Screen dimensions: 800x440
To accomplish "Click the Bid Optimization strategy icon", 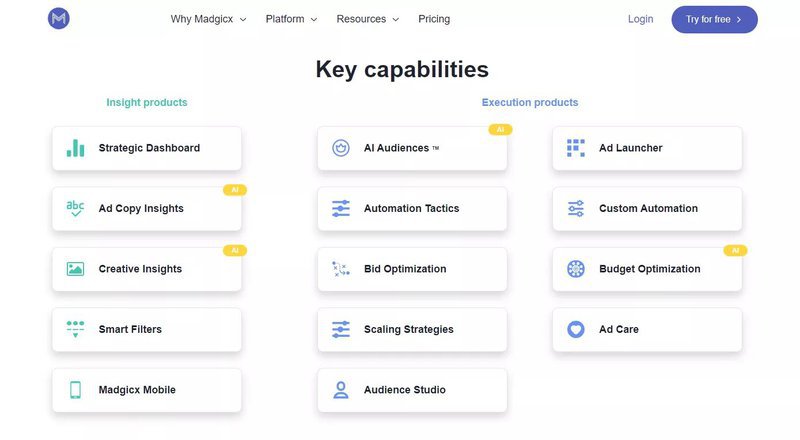I will [x=341, y=269].
